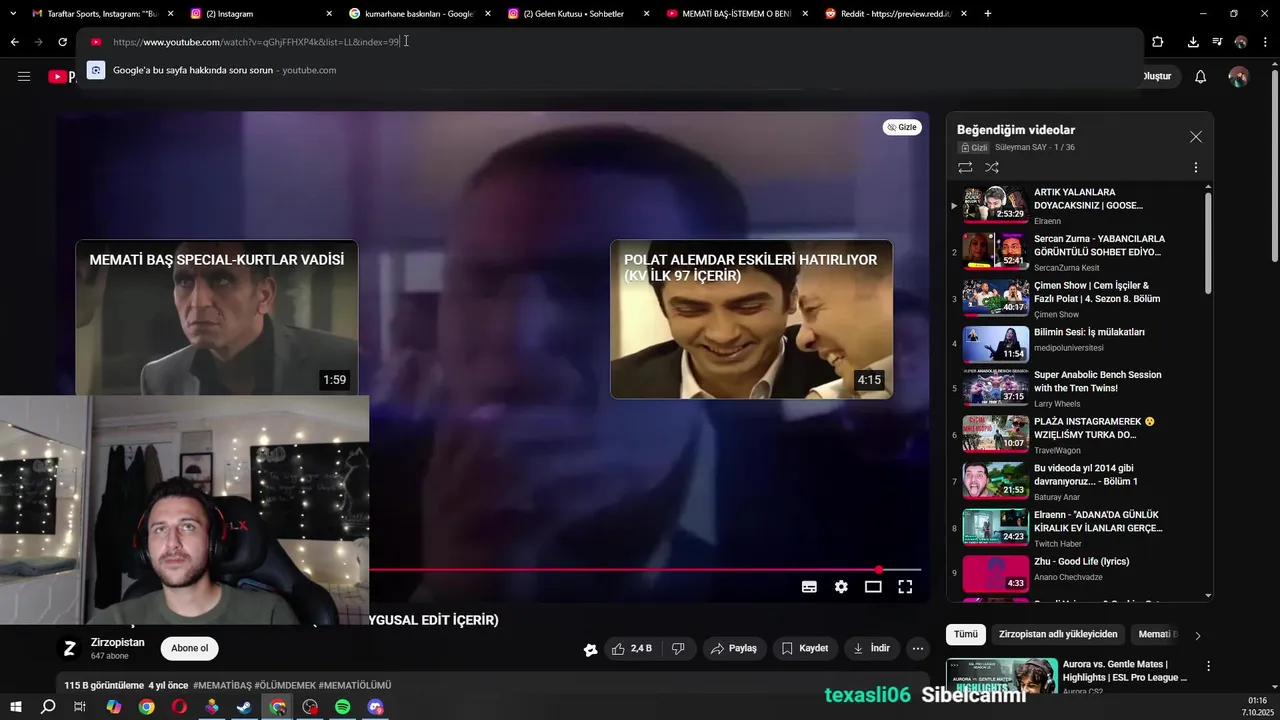Open the Windows Start menu
1280x720 pixels.
(x=16, y=707)
